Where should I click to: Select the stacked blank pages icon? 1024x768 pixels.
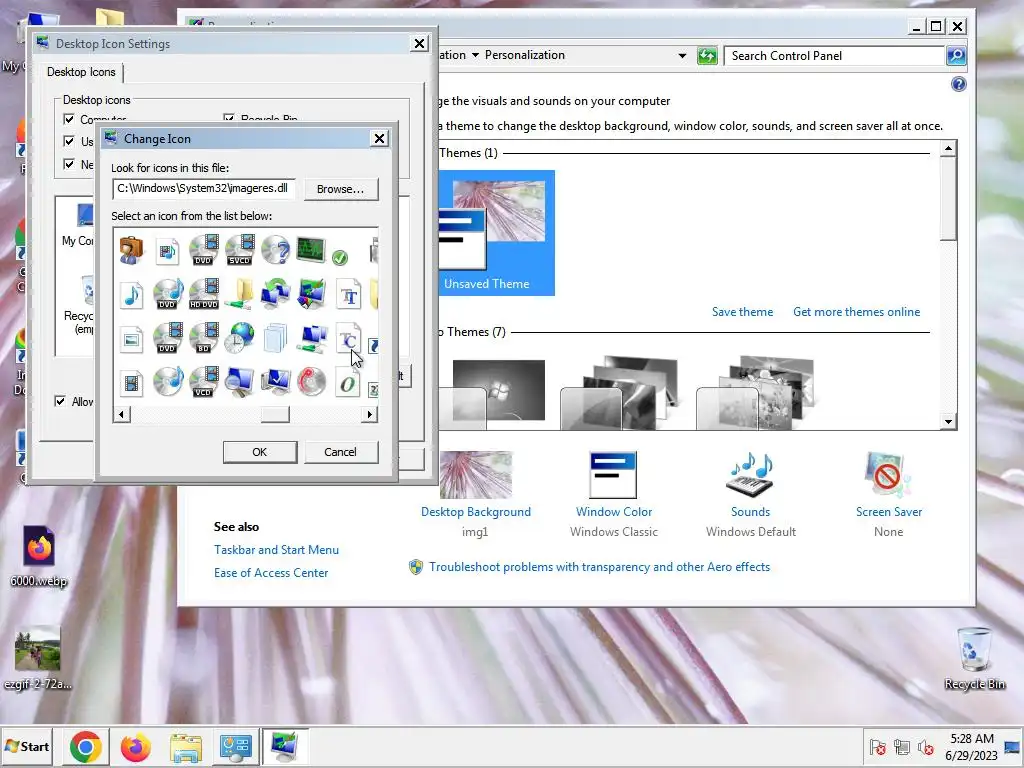[275, 338]
